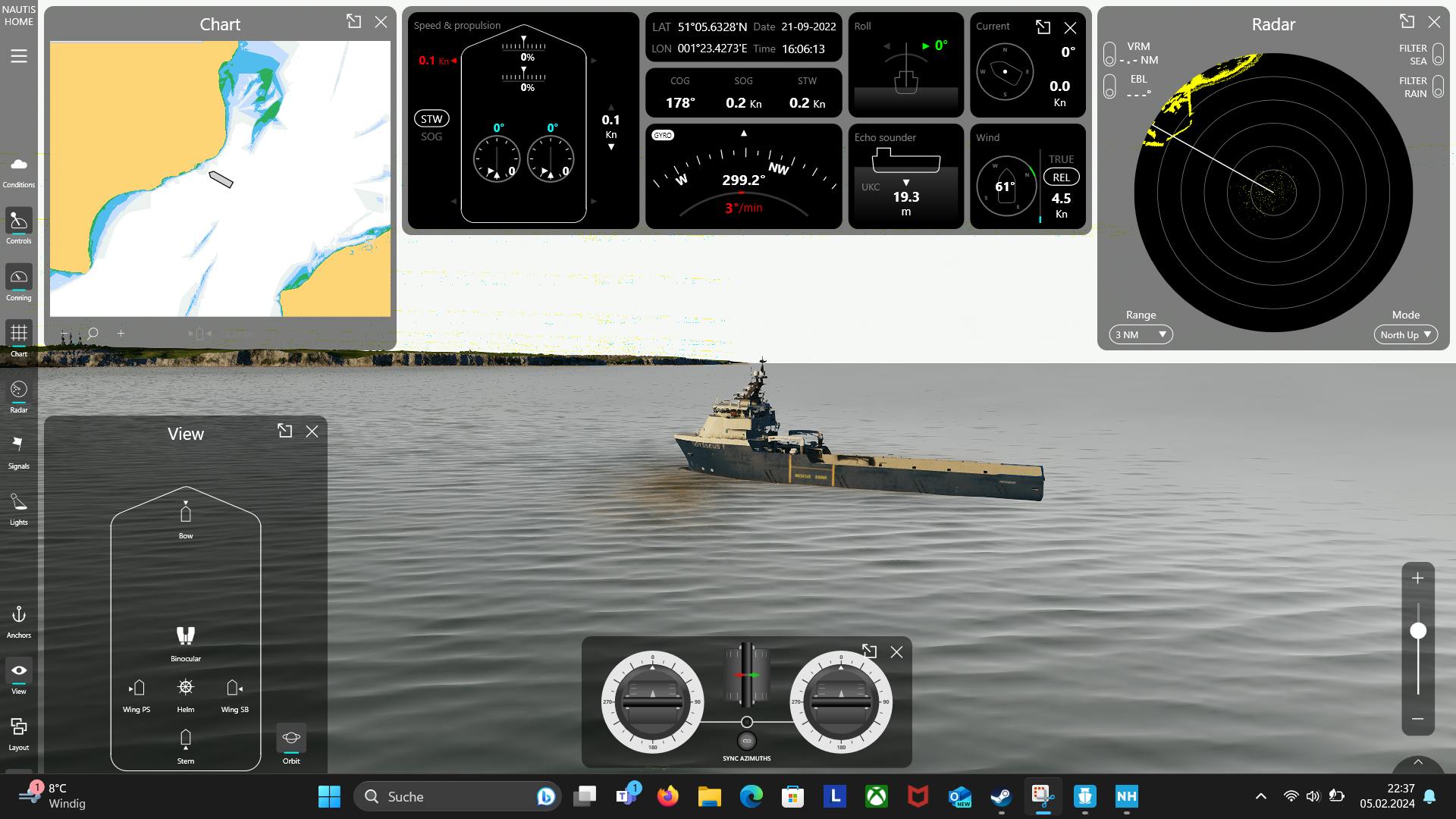Open the North Up mode dropdown
1456x819 pixels.
1405,334
